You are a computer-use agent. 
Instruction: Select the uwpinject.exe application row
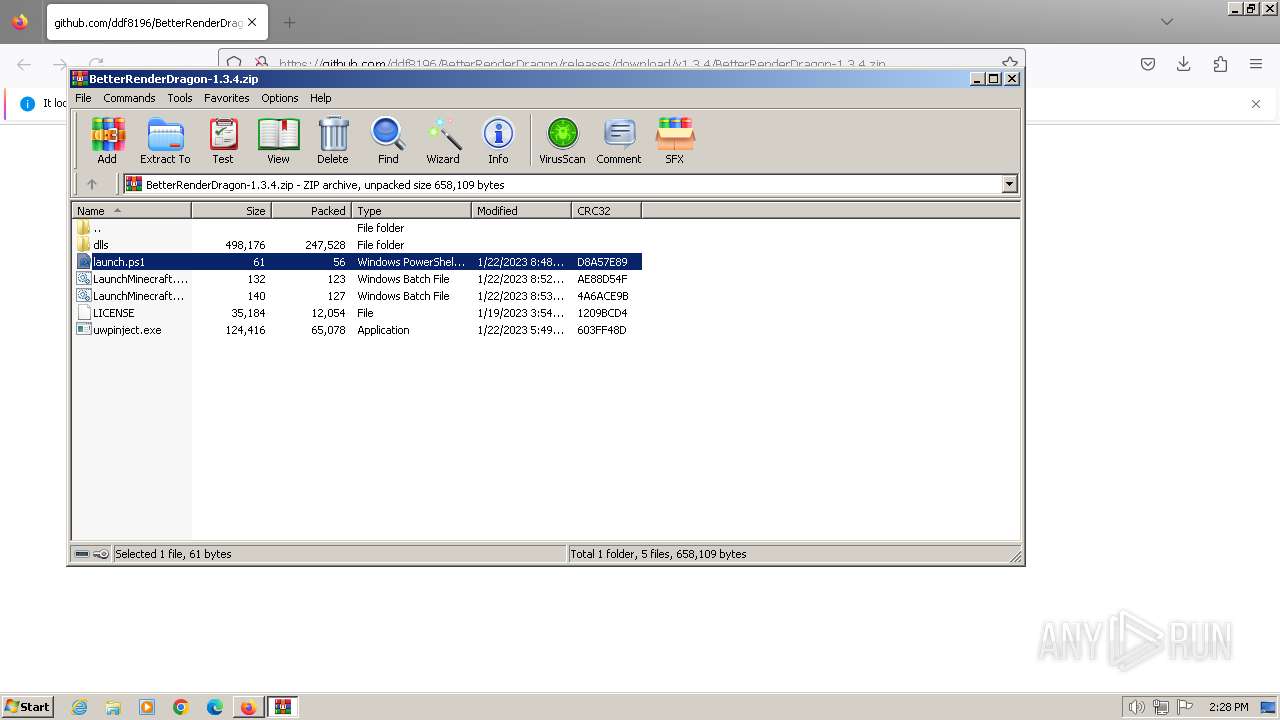357,330
